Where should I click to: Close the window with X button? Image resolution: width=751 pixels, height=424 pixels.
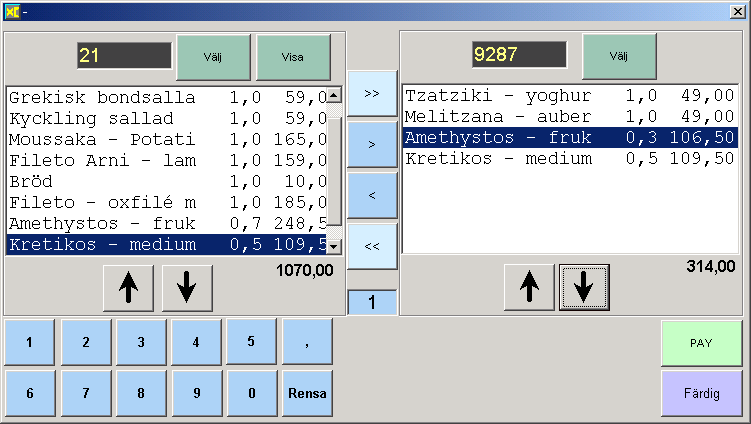[737, 12]
